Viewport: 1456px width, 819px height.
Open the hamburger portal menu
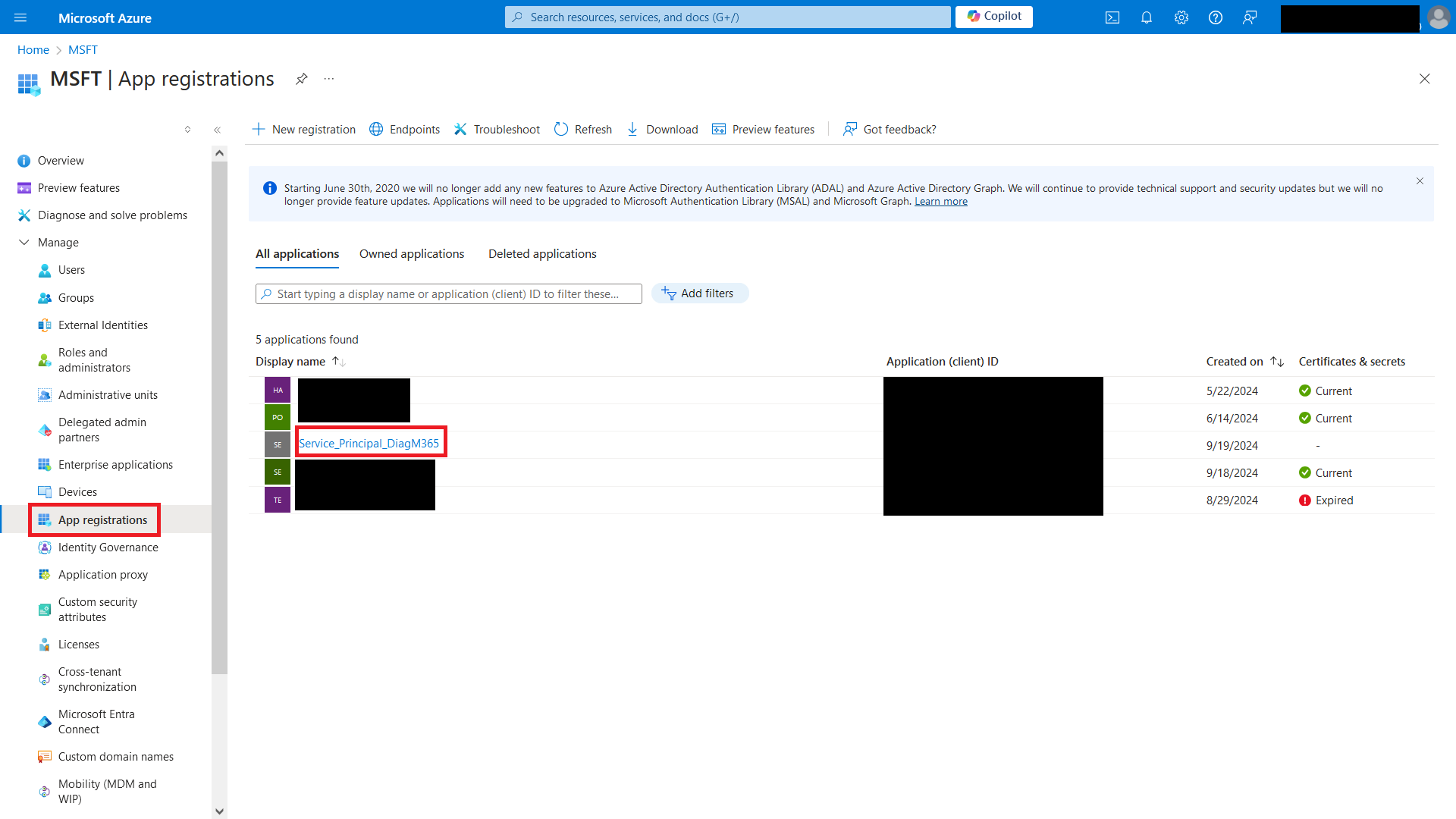pos(20,17)
